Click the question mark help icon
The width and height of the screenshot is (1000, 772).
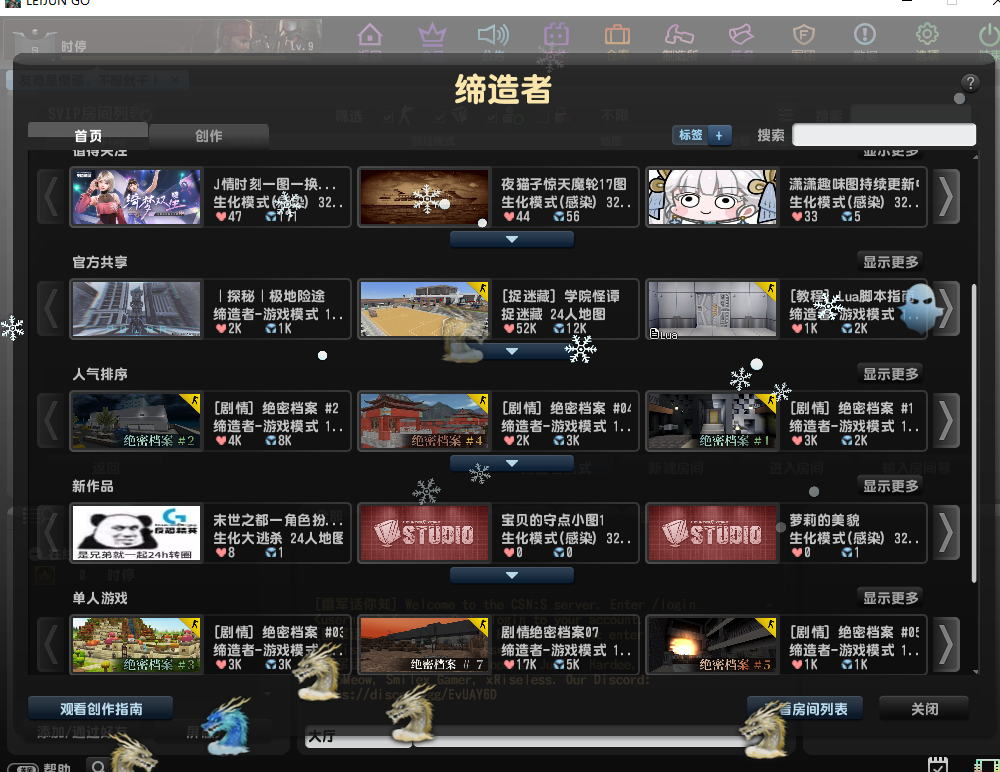(969, 83)
